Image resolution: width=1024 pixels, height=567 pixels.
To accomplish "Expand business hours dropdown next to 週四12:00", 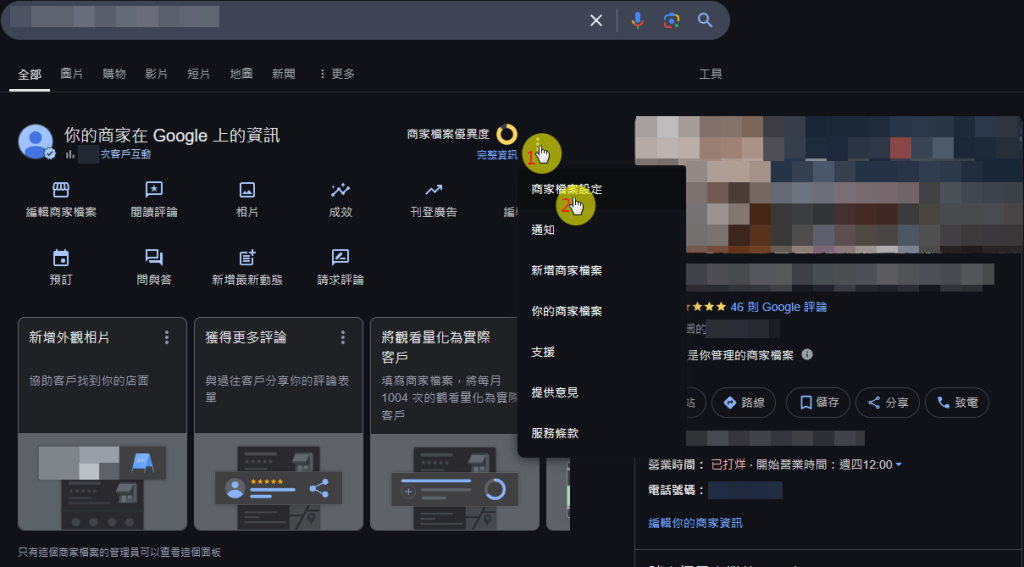I will click(899, 464).
